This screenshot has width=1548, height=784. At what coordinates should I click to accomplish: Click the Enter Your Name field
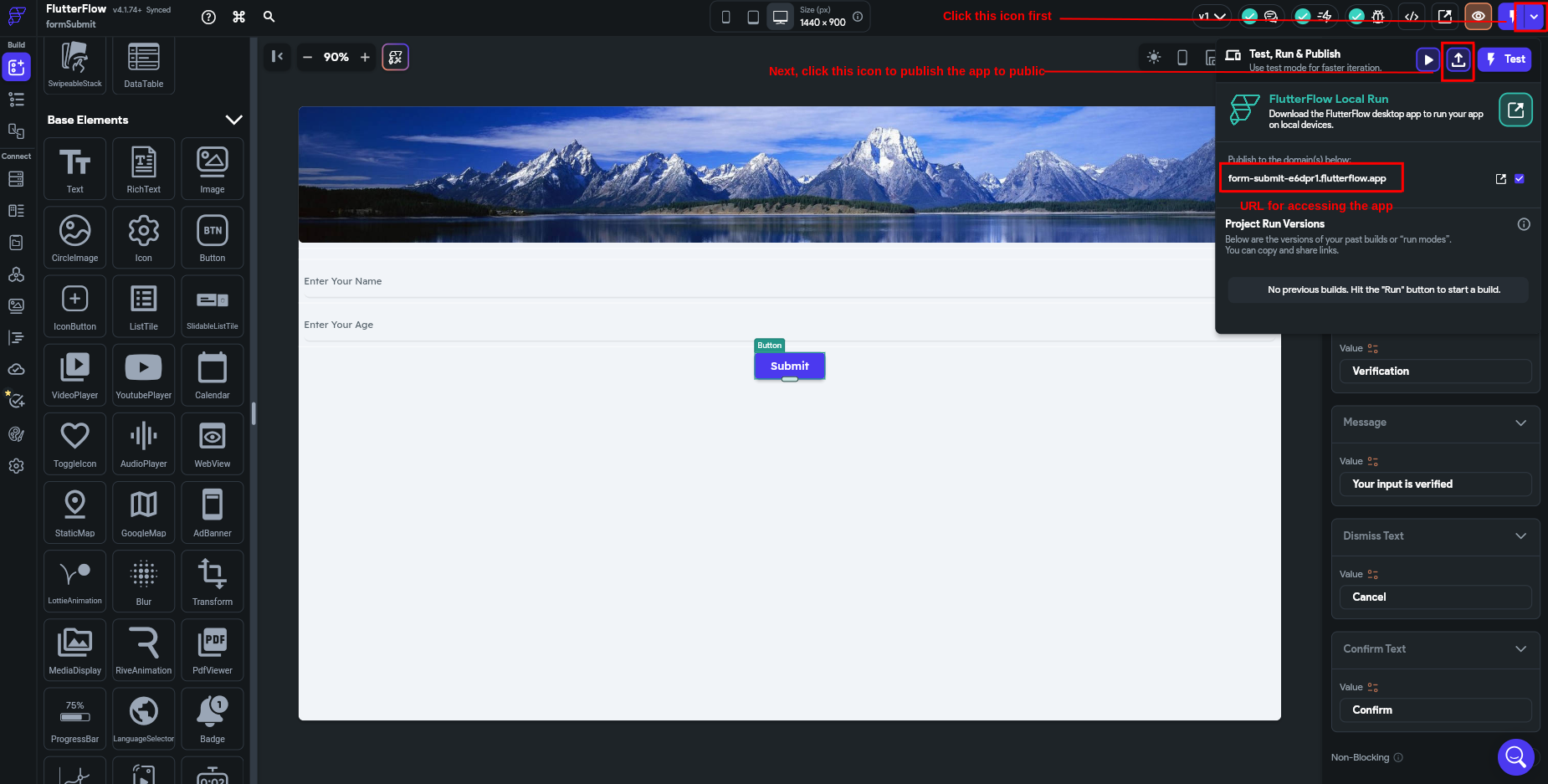tap(753, 281)
